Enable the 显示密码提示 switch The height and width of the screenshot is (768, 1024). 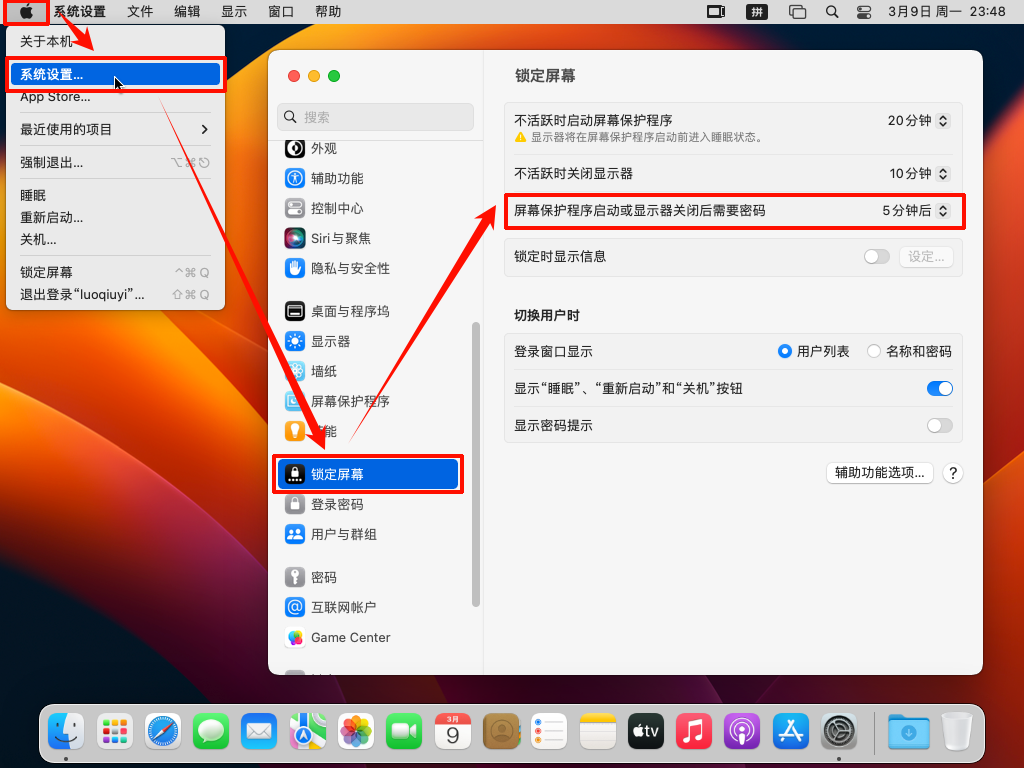point(938,425)
